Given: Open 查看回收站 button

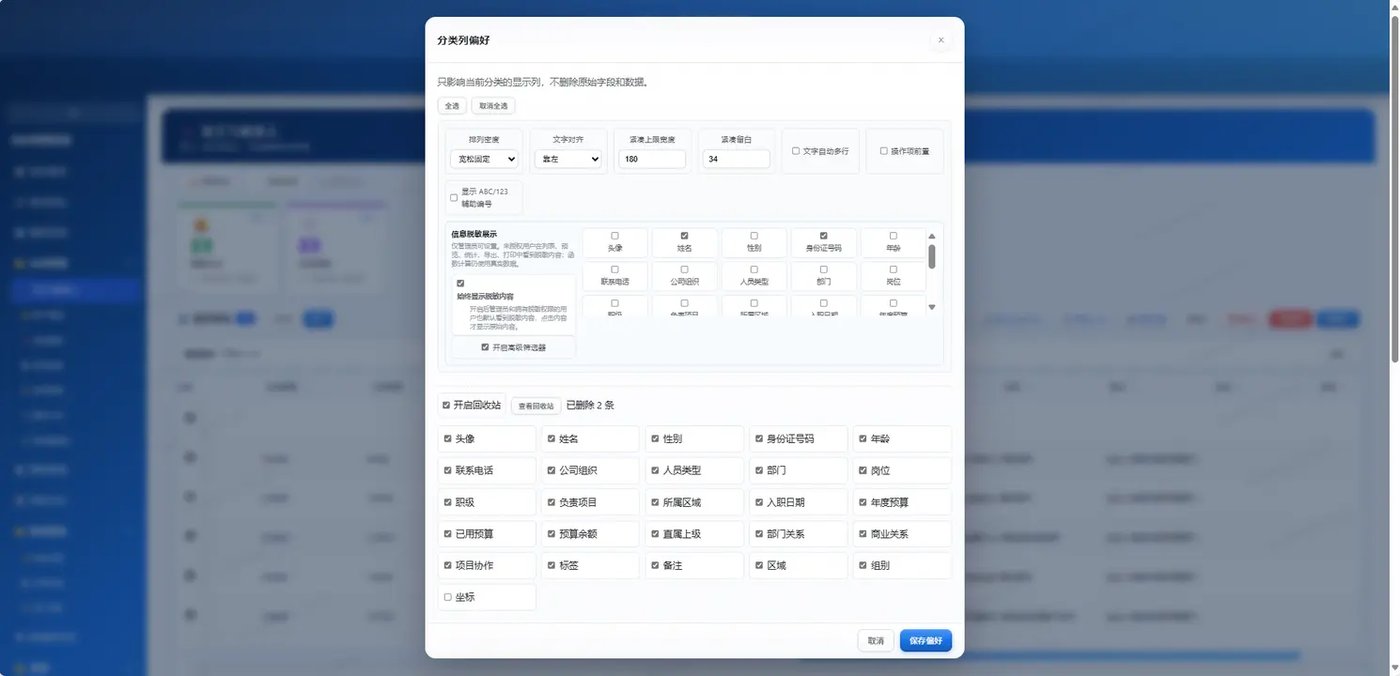Looking at the screenshot, I should (536, 406).
